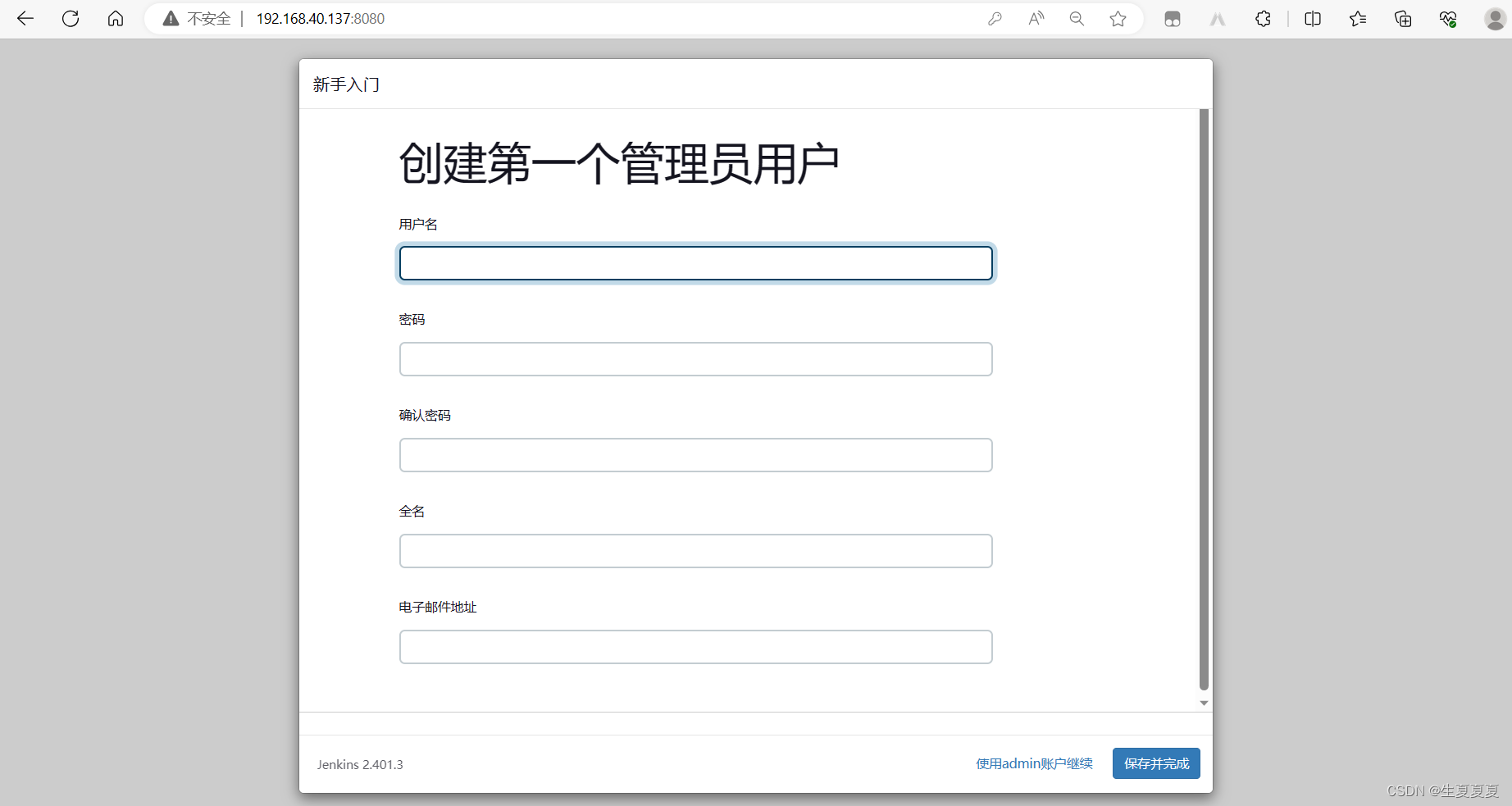
Task: Click the setup dialog vertical scrollbar
Action: 1204,399
